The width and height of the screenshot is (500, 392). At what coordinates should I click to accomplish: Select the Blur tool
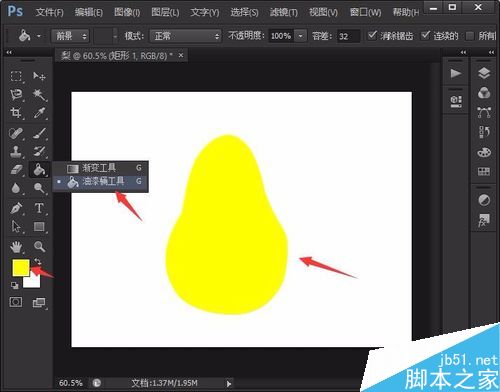(16, 188)
